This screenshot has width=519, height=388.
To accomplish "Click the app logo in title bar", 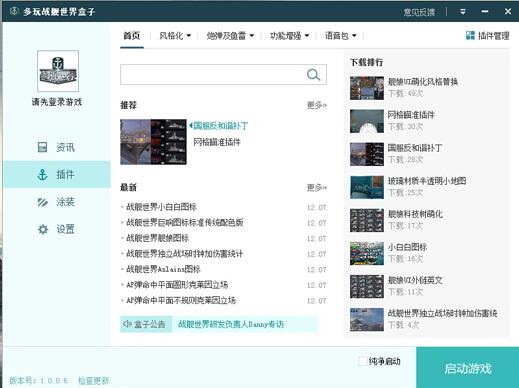I will click(14, 12).
